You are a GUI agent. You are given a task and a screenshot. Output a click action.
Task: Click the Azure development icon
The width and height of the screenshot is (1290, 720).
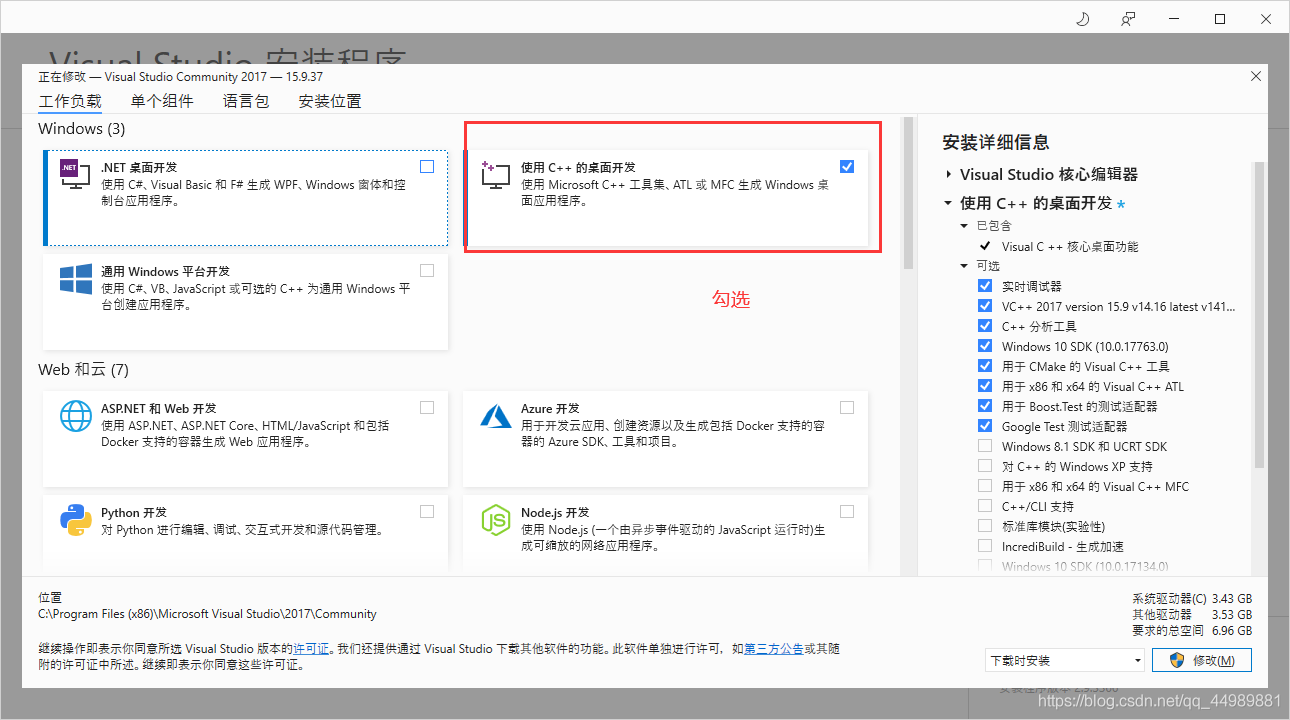(x=496, y=416)
